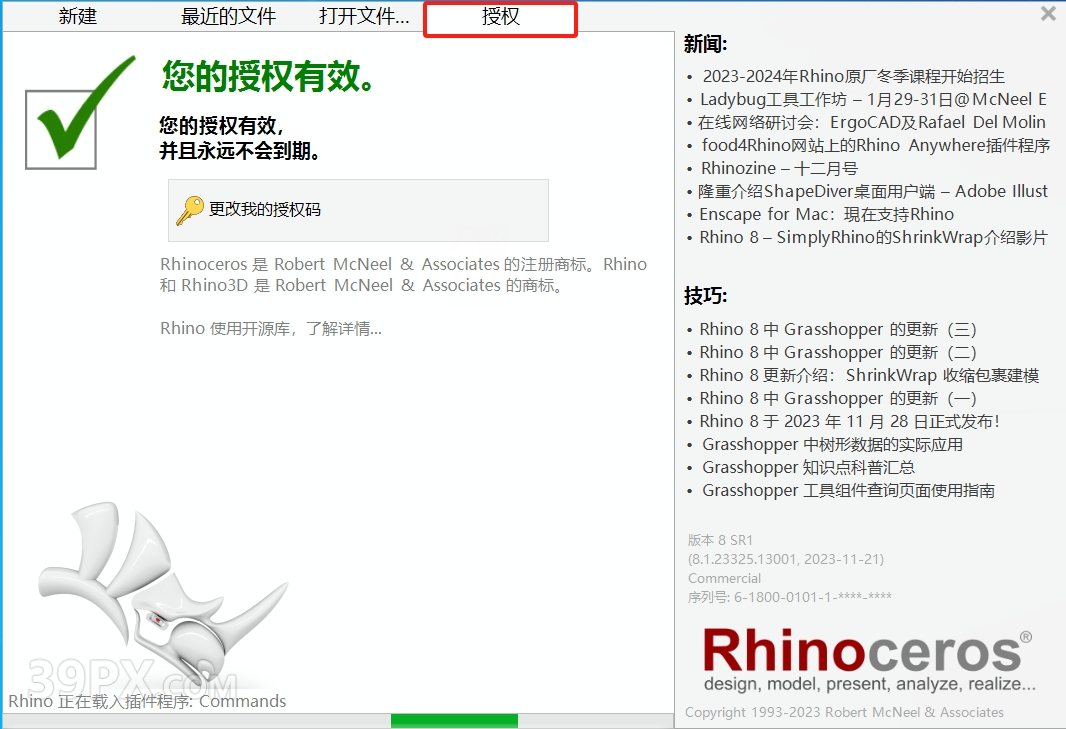1066x729 pixels.
Task: Open 了解详情... open source link
Action: coord(343,328)
